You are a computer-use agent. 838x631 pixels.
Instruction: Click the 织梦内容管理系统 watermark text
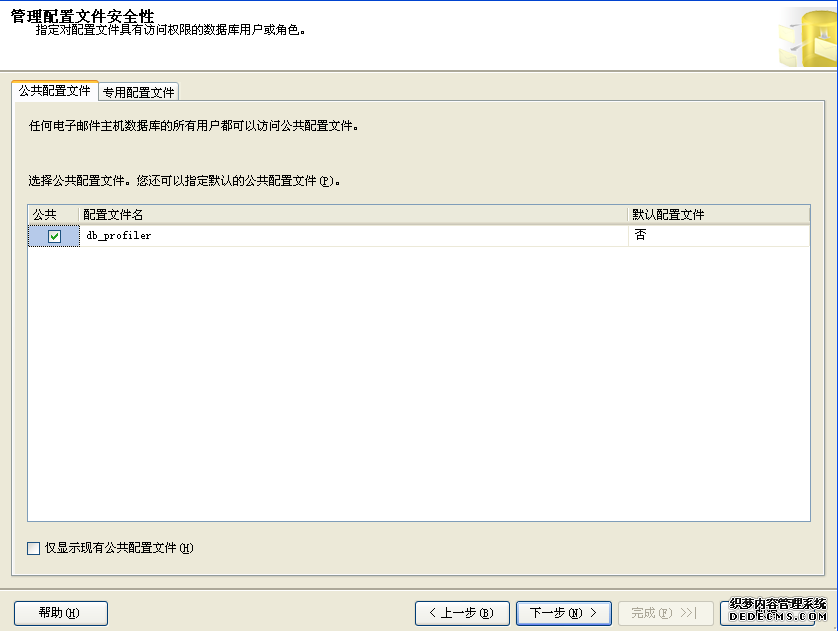pyautogui.click(x=779, y=604)
